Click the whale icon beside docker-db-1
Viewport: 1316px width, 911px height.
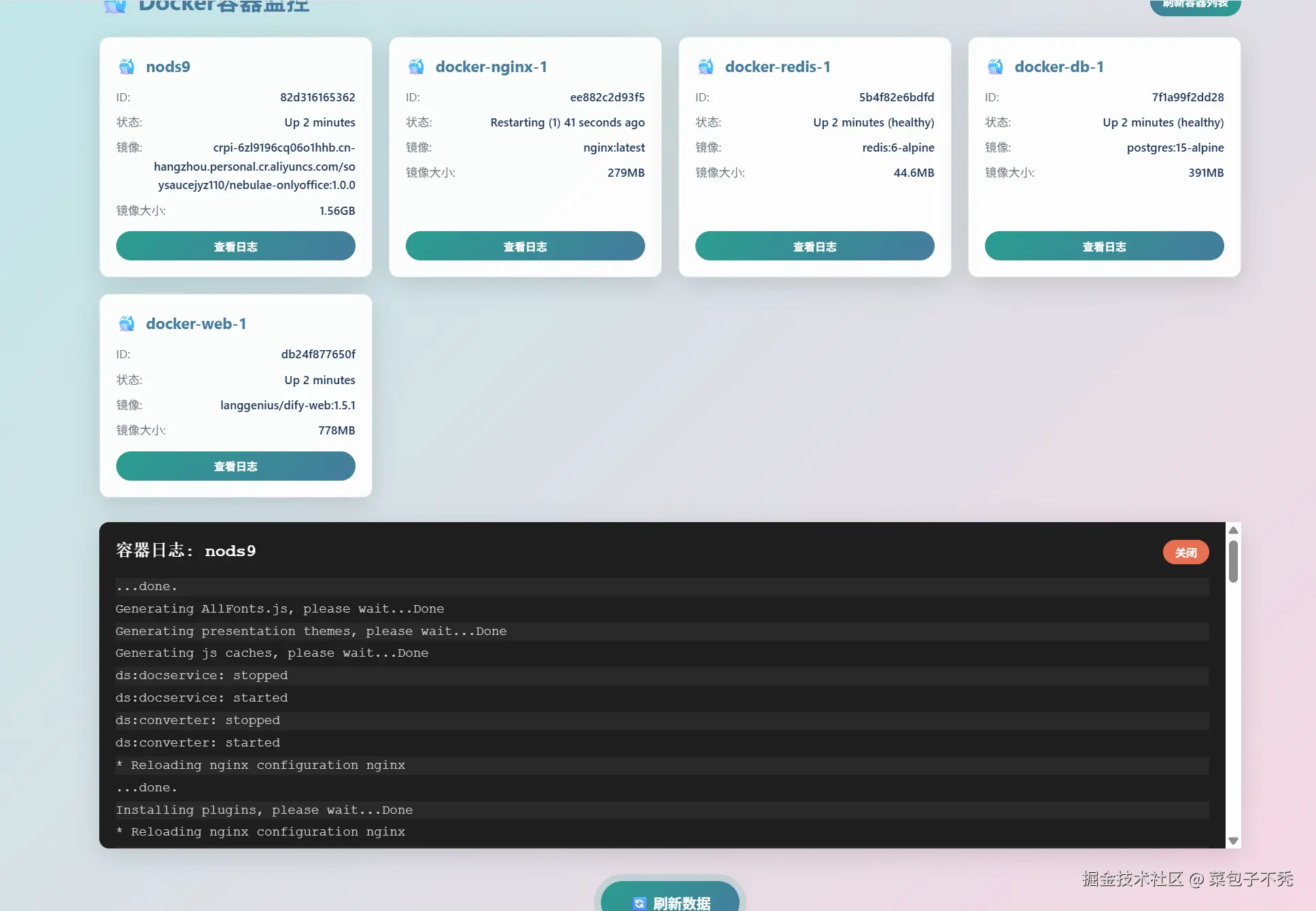coord(995,66)
